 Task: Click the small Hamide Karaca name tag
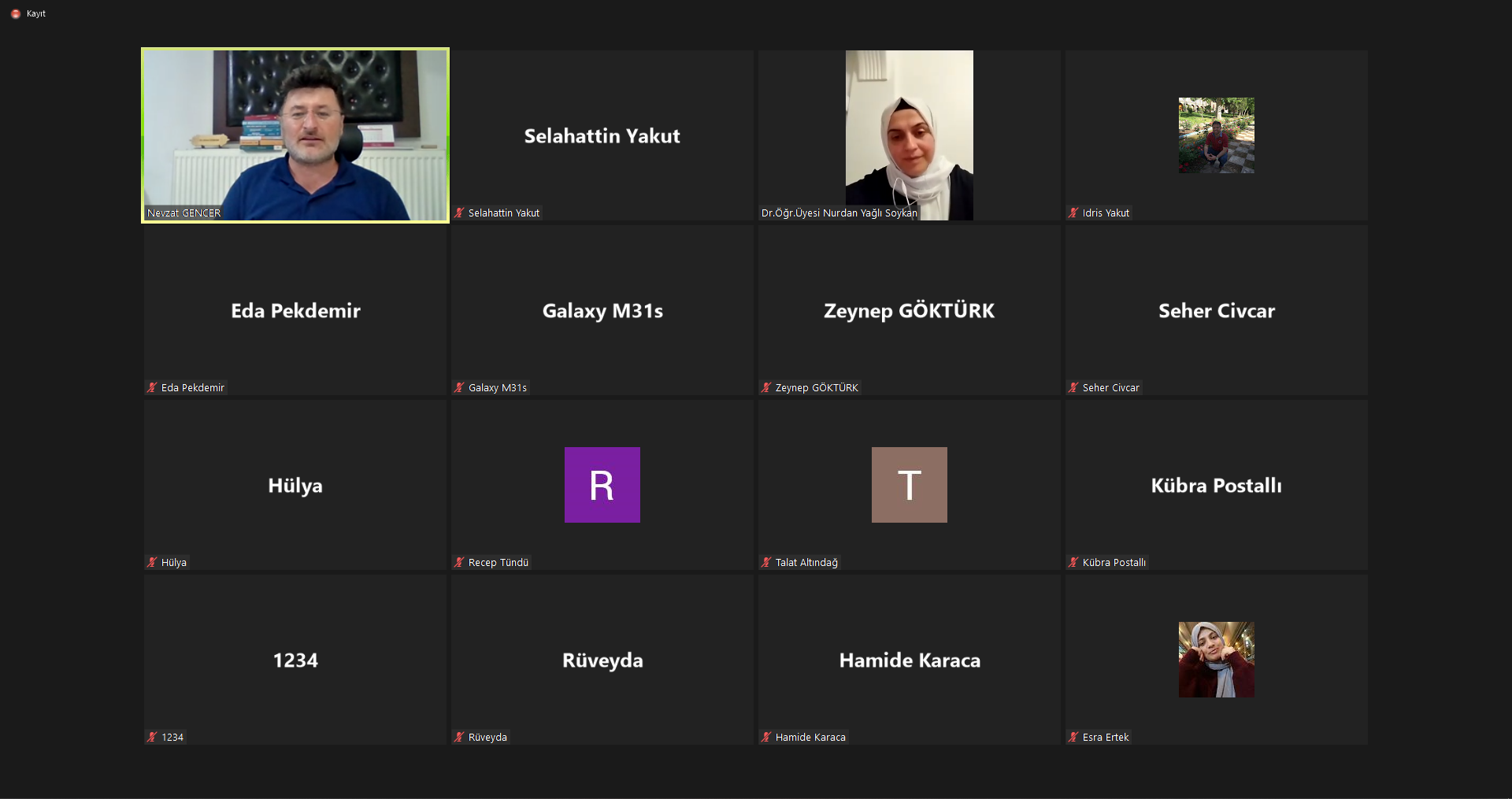810,737
